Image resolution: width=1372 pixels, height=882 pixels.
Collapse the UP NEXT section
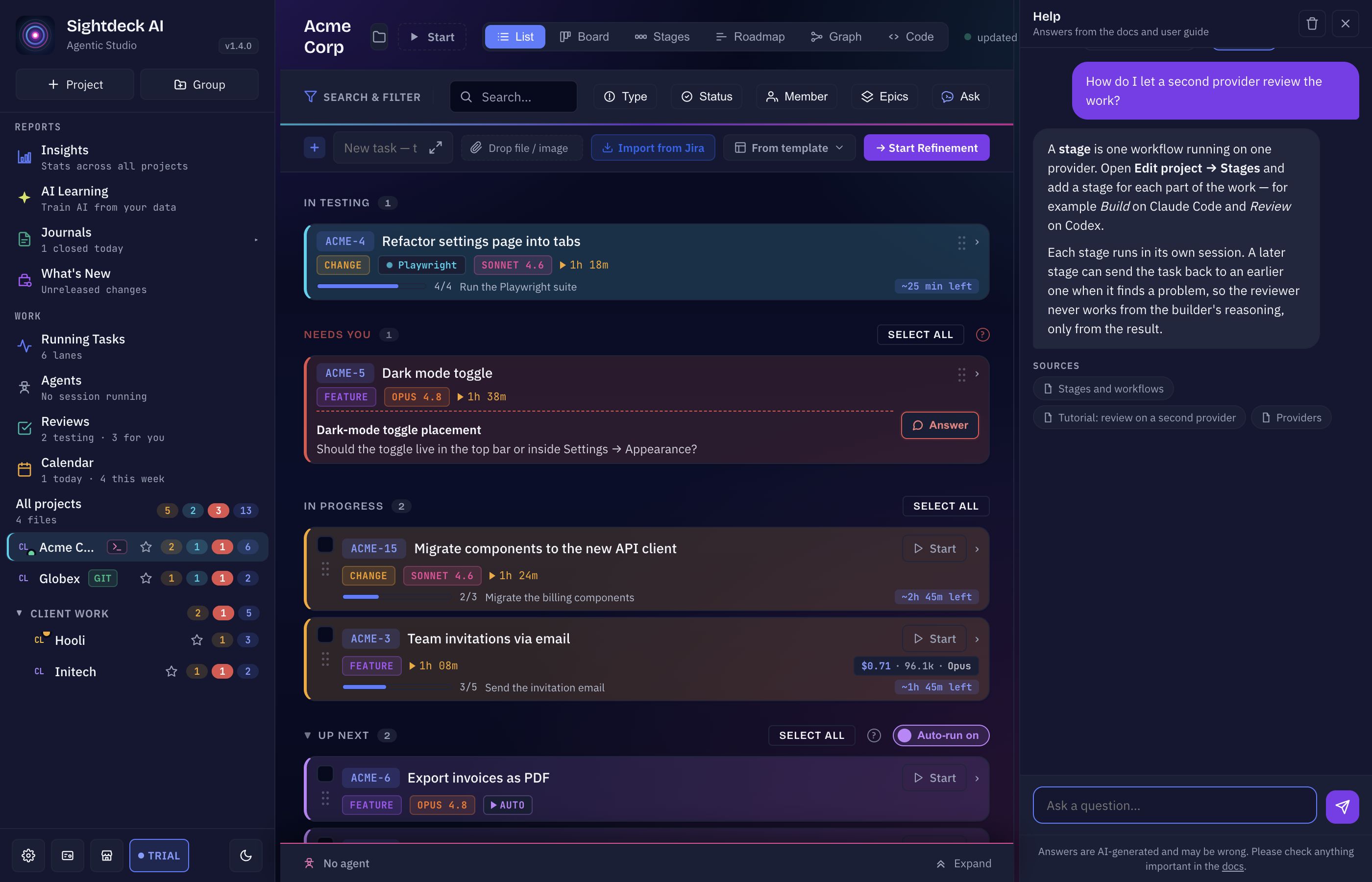[x=308, y=735]
